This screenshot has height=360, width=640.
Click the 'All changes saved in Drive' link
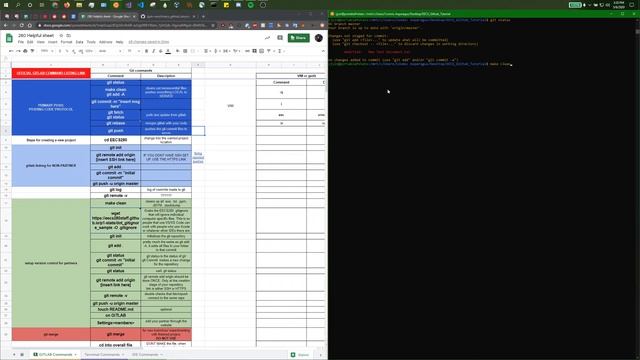click(149, 42)
